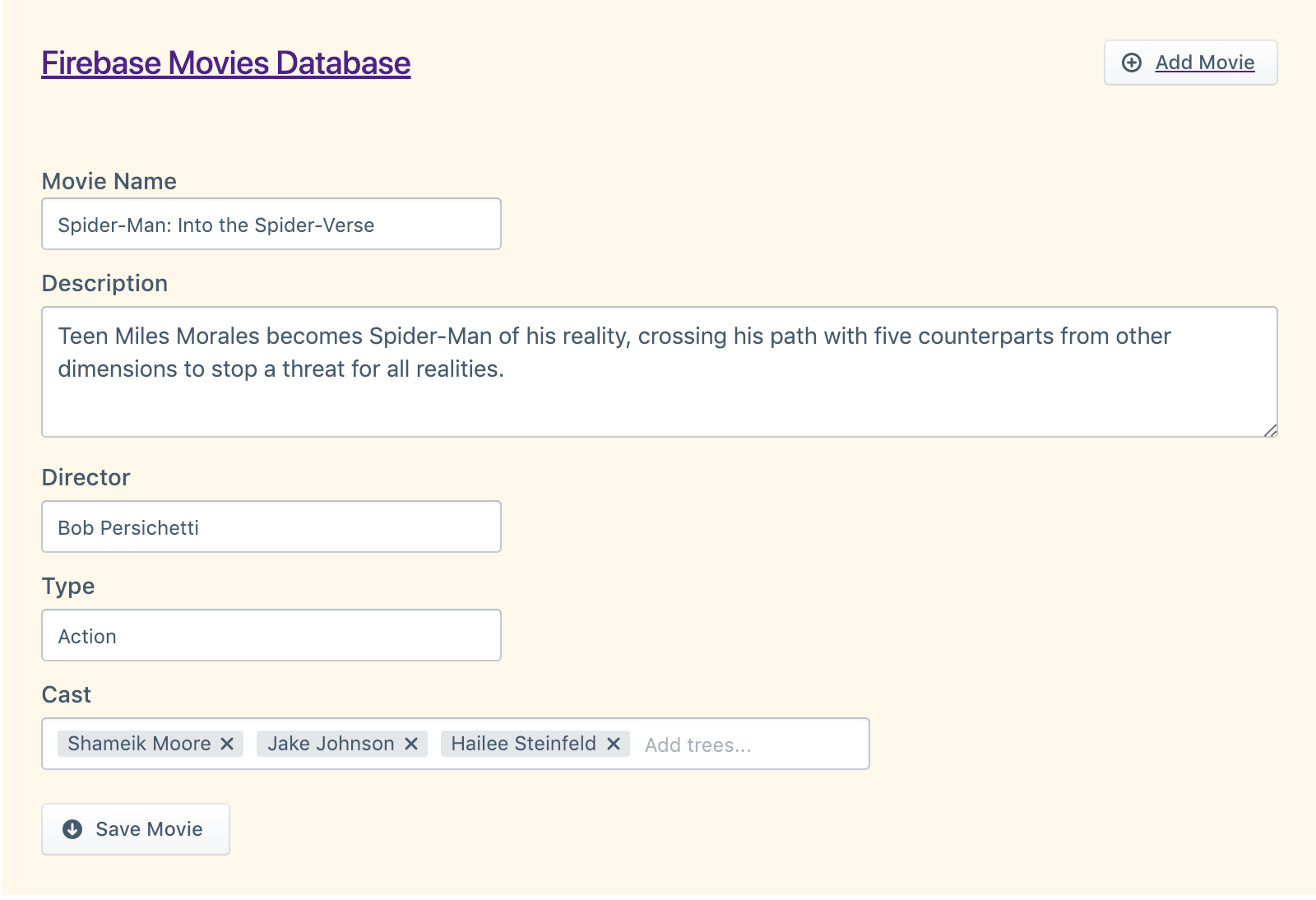Click the Type field containing Action
The image size is (1316, 900).
point(271,635)
